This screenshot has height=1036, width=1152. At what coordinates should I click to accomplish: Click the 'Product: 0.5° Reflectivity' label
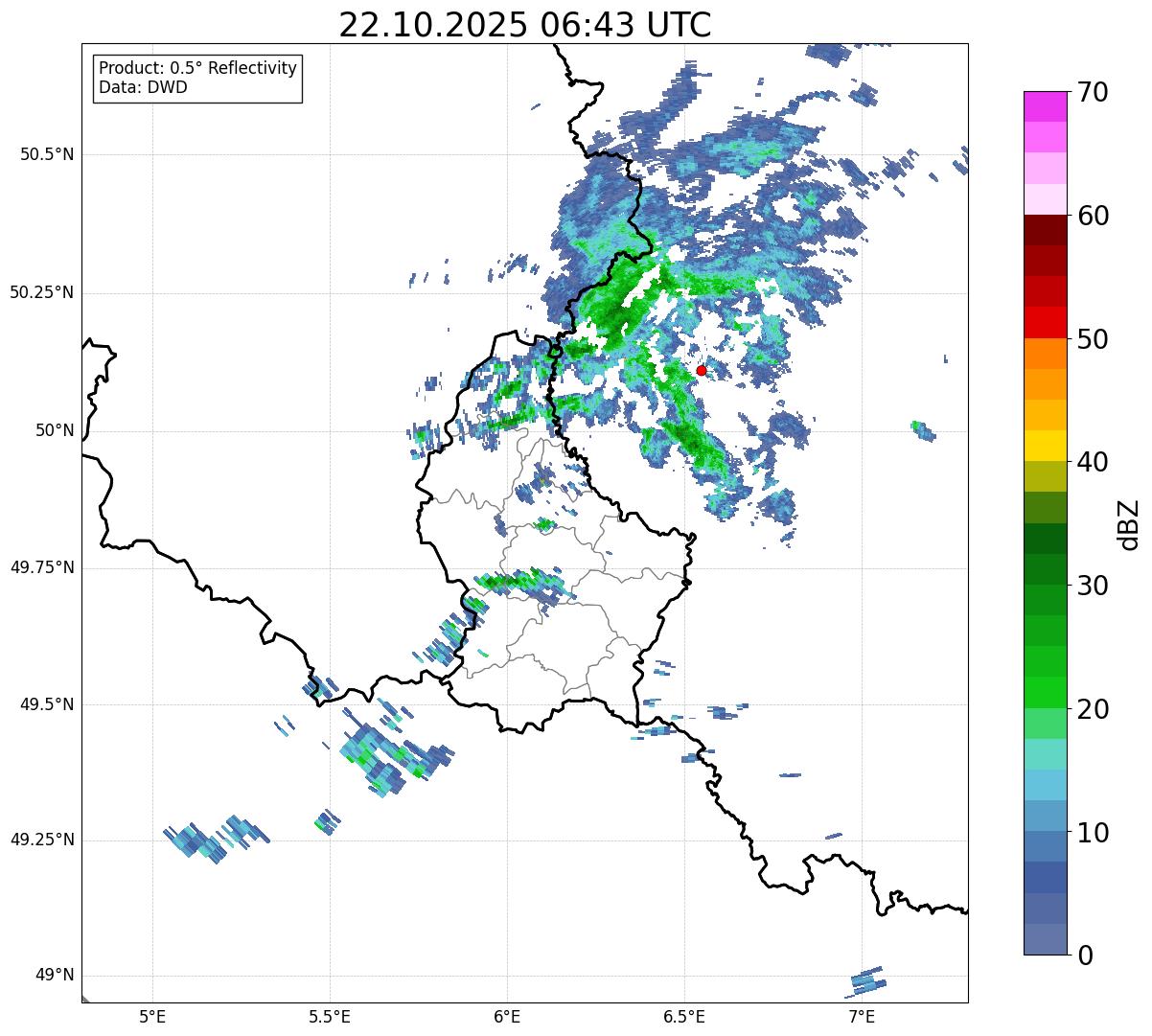coord(197,69)
